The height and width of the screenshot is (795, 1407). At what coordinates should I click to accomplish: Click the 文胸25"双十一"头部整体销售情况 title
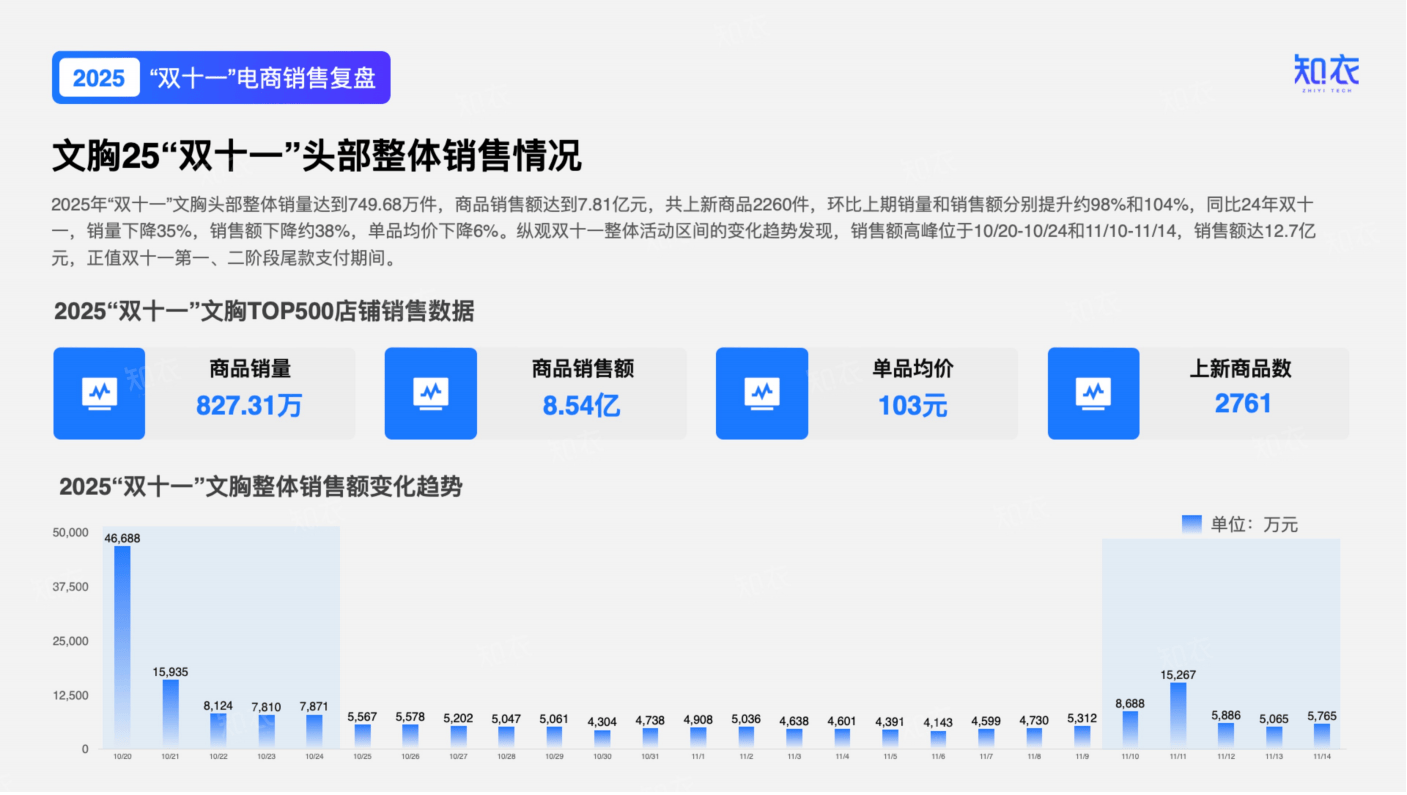coord(316,157)
